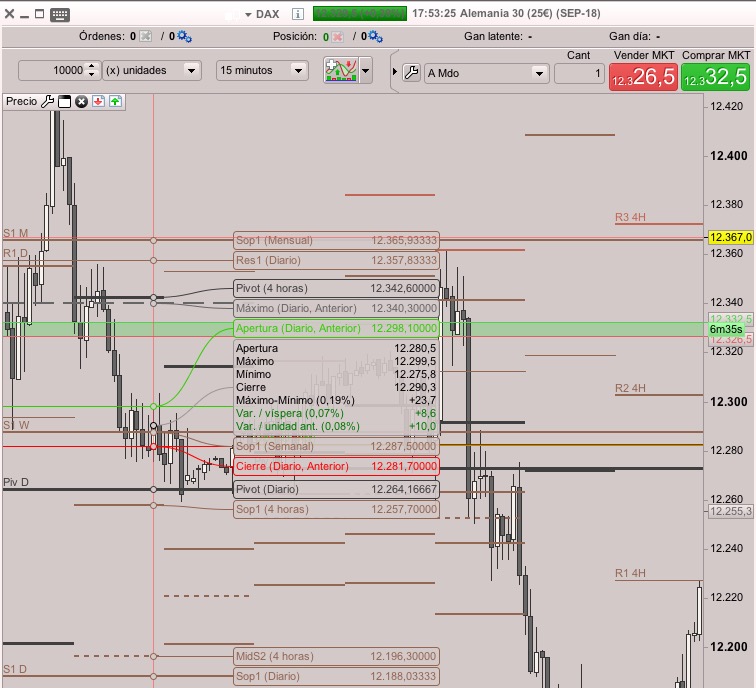Click the Cierre (Diario, Anterior) red label
The image size is (756, 688).
(x=336, y=466)
